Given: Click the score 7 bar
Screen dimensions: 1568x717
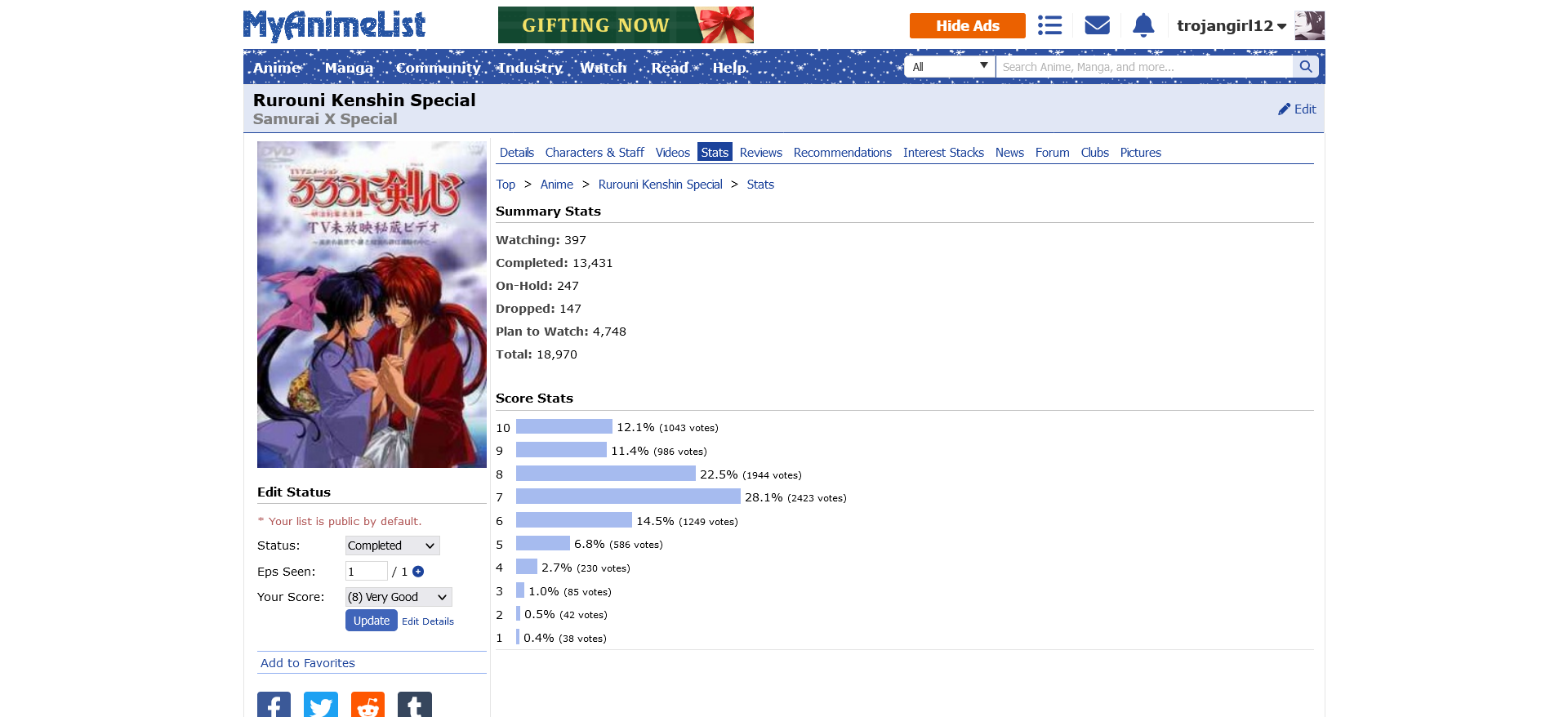Looking at the screenshot, I should 628,497.
